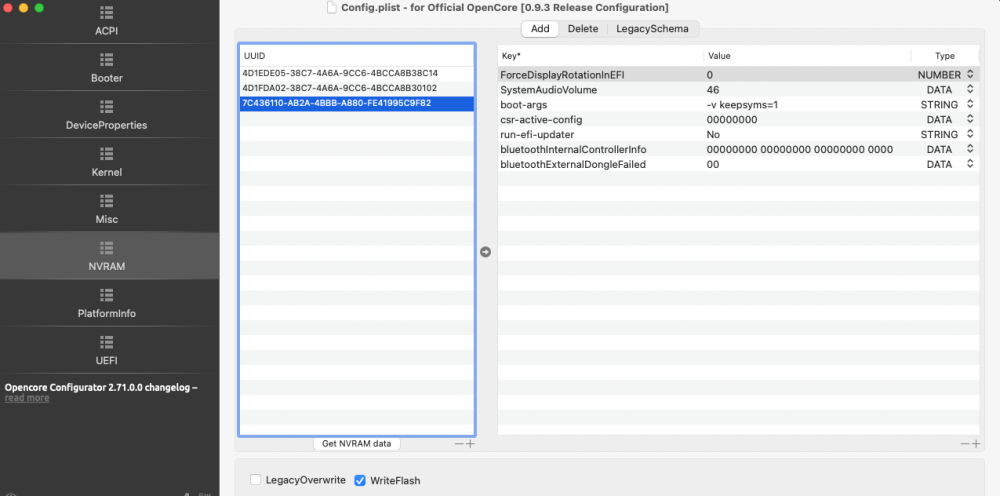
Task: Click the run-efi-updater key cell
Action: coord(537,135)
